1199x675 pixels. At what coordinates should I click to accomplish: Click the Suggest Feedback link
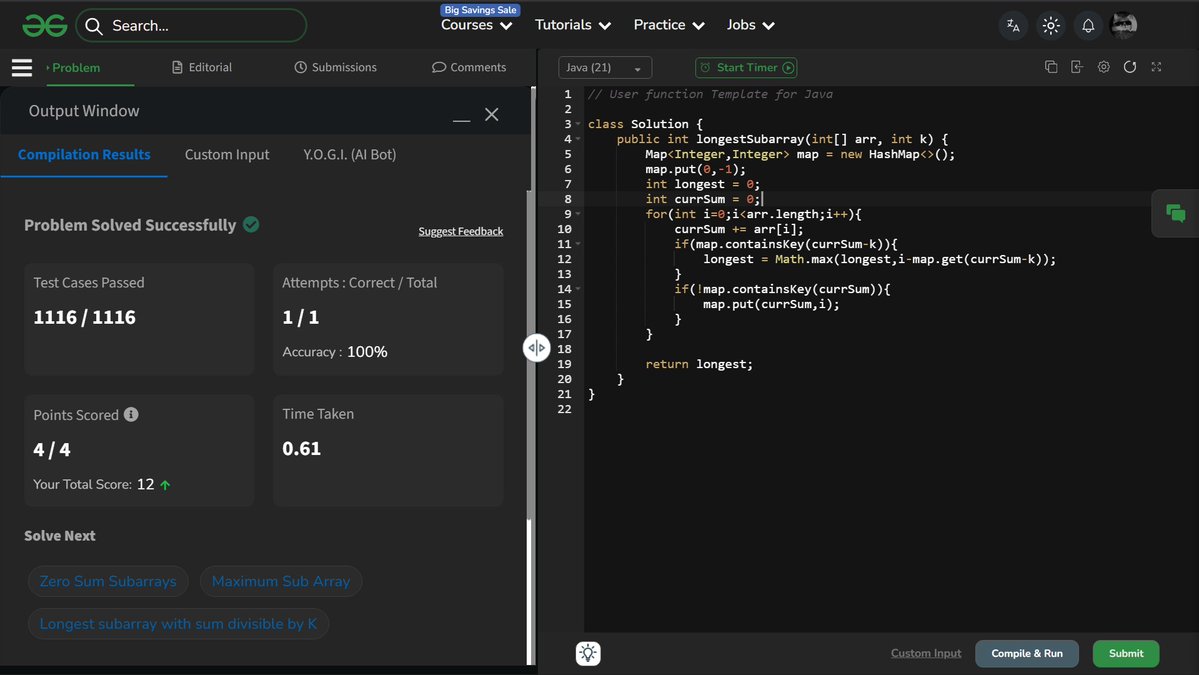point(460,232)
